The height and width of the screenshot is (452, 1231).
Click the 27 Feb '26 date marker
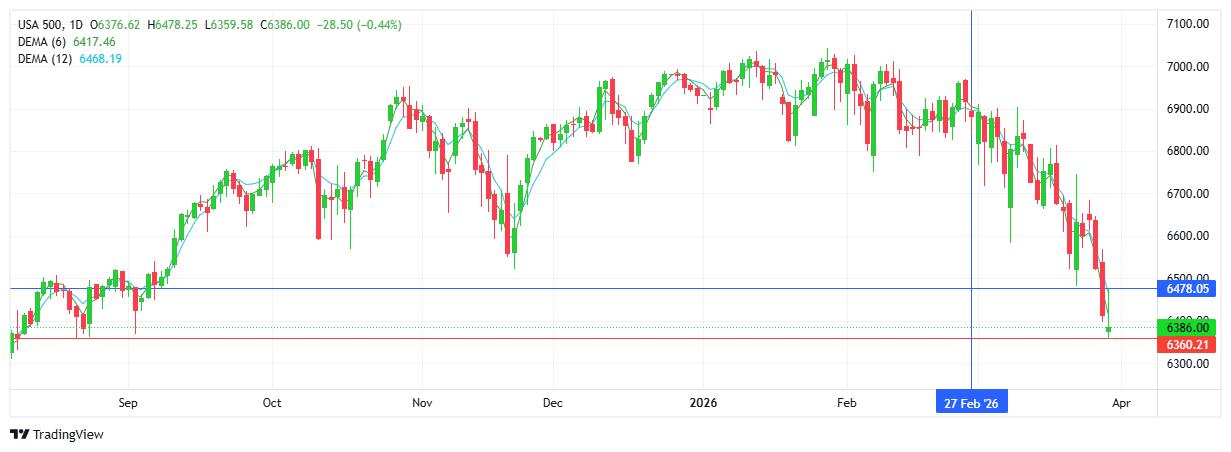point(971,403)
